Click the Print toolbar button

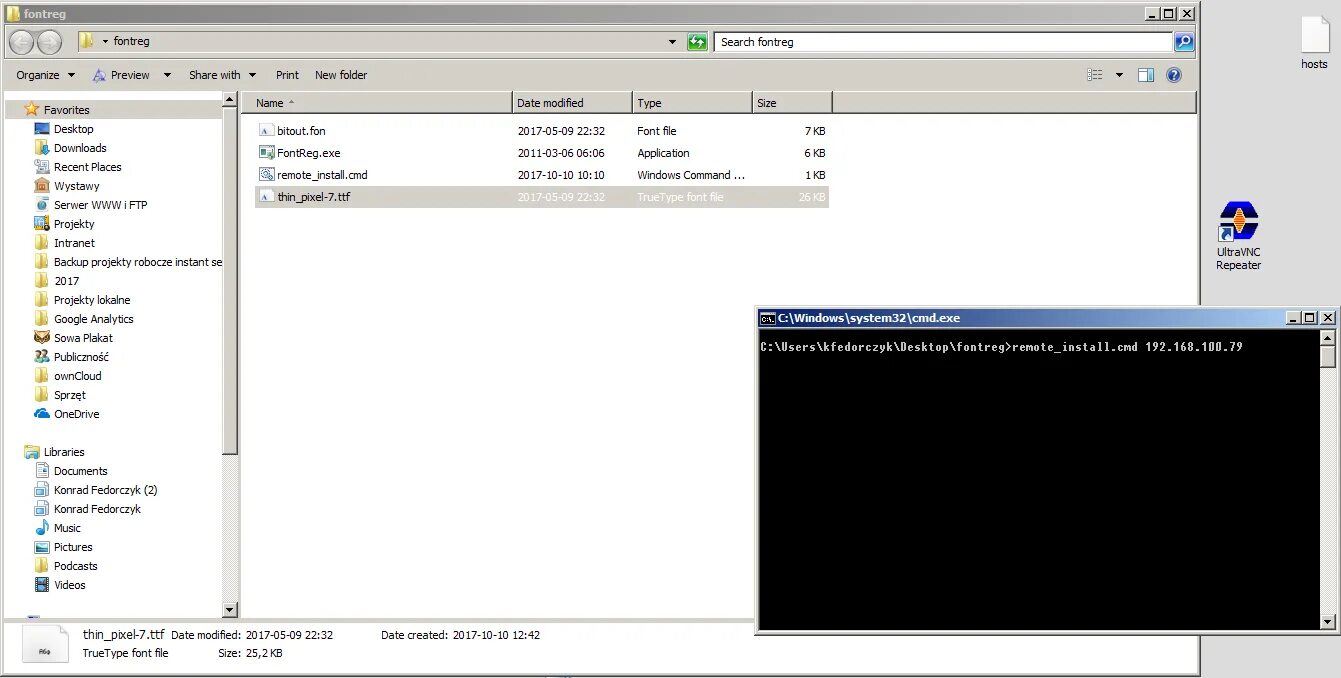click(287, 75)
